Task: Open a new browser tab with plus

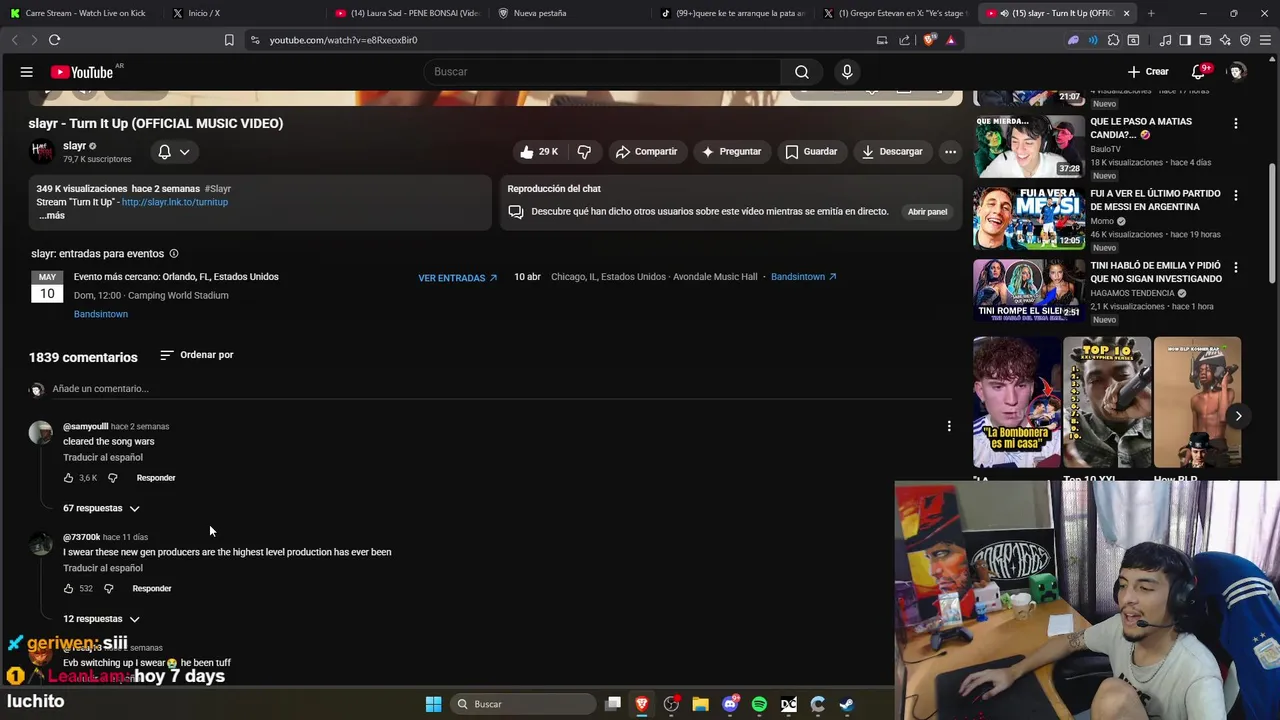Action: 1151,13
